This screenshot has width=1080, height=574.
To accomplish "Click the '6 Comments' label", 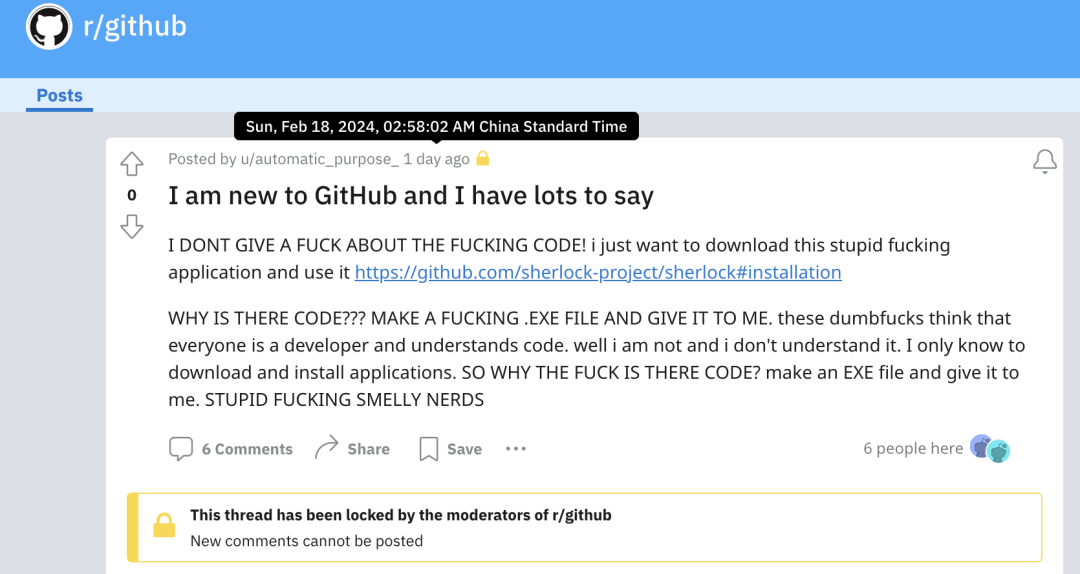I will click(247, 449).
